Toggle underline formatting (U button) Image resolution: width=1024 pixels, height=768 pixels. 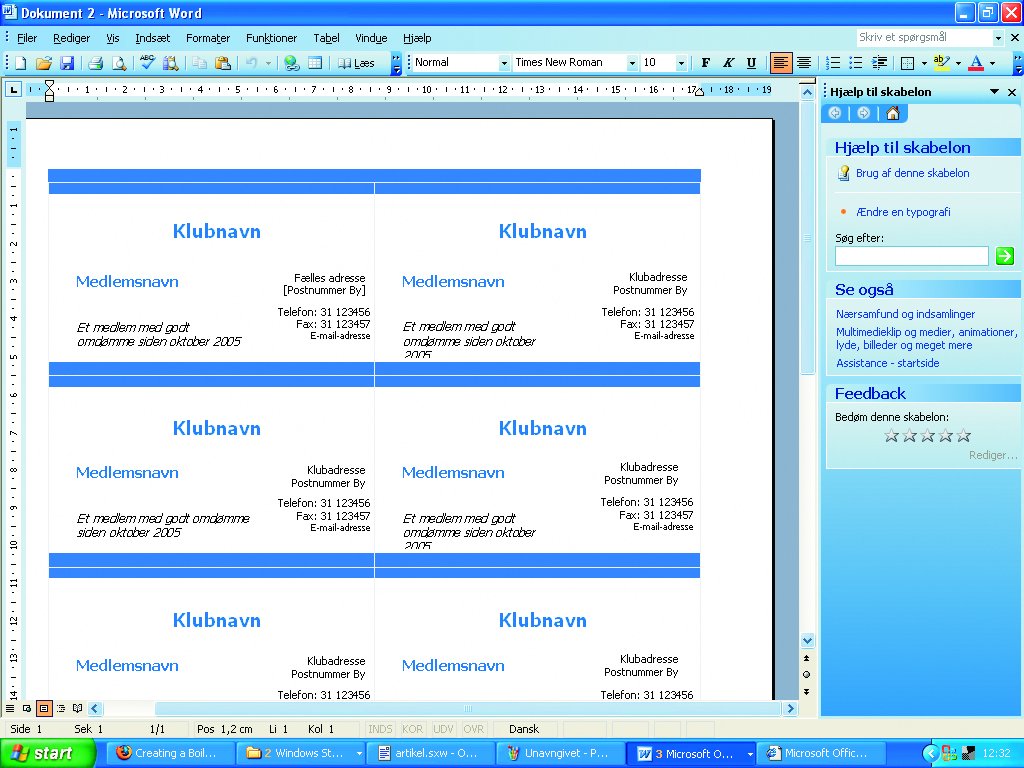point(751,63)
